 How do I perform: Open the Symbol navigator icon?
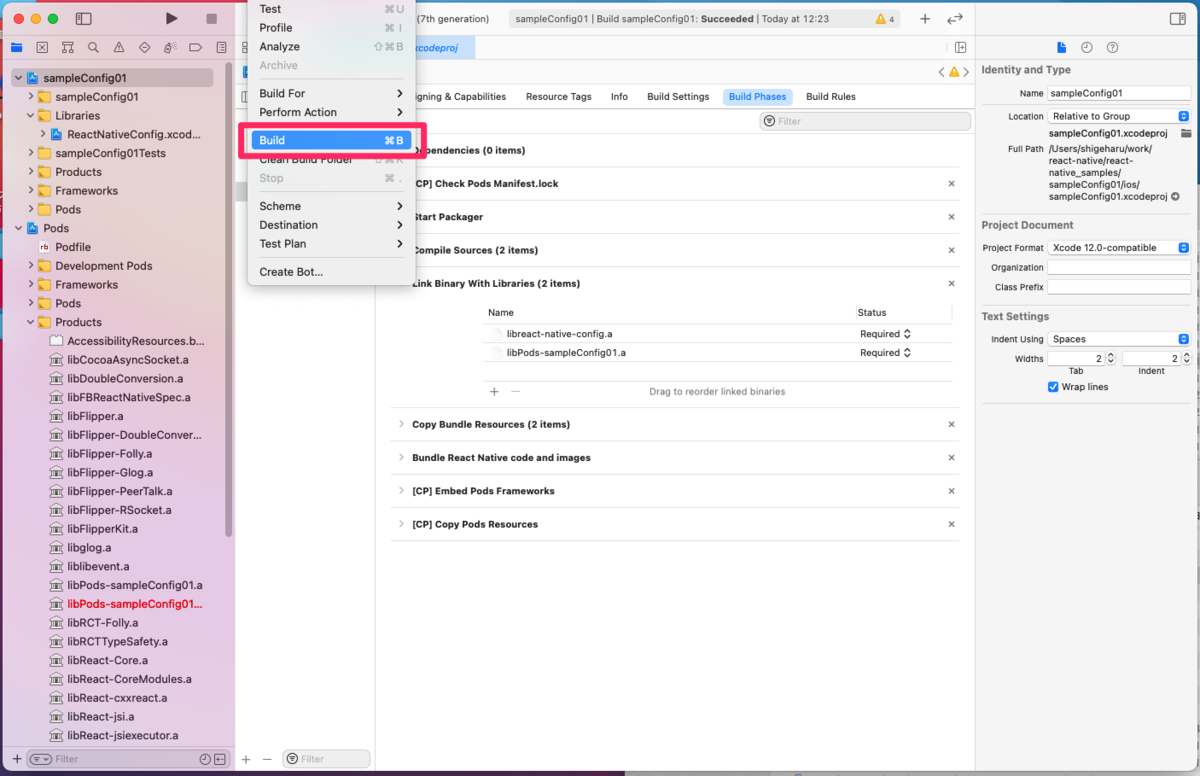(x=68, y=47)
